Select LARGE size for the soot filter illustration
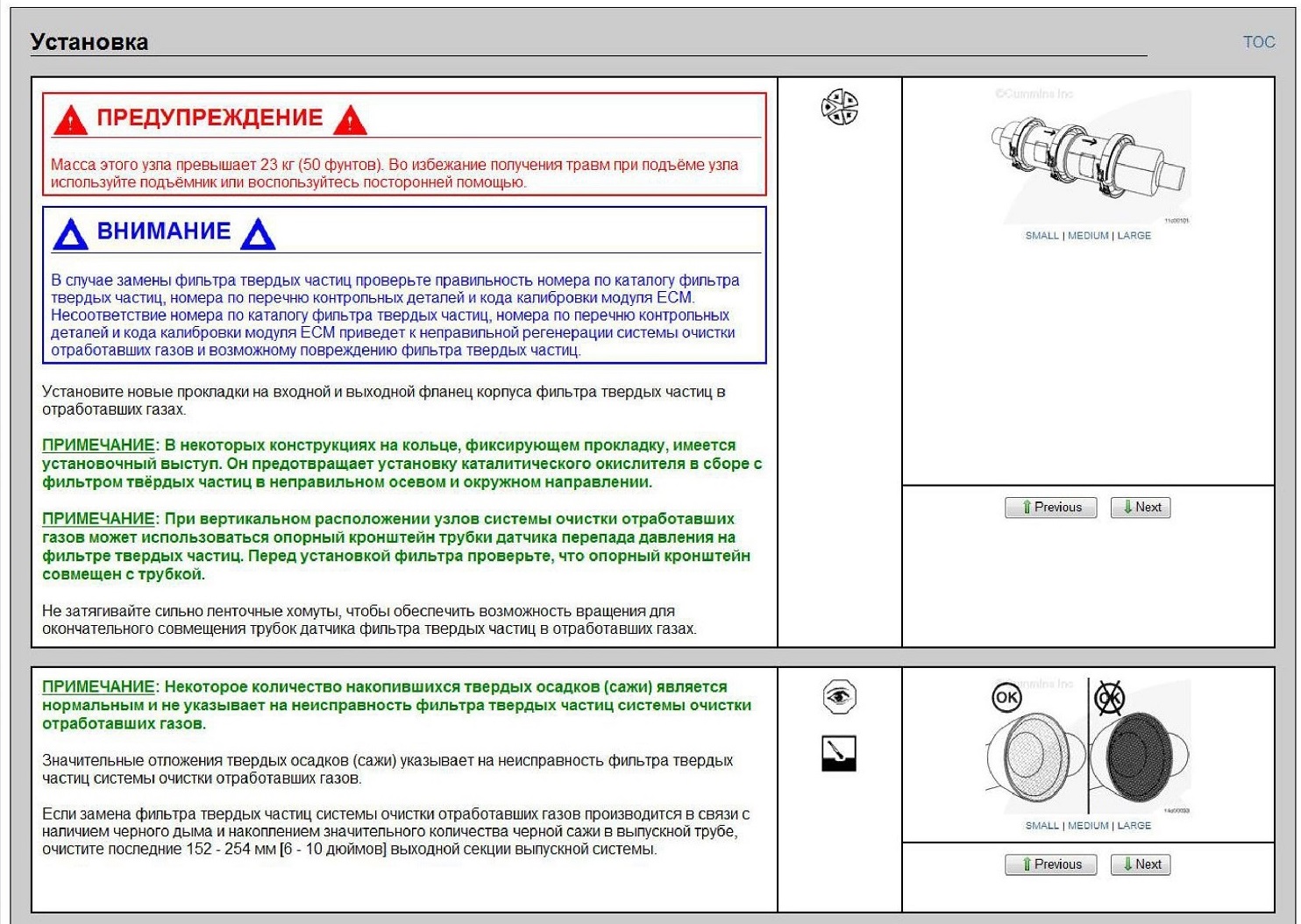 tap(1134, 826)
